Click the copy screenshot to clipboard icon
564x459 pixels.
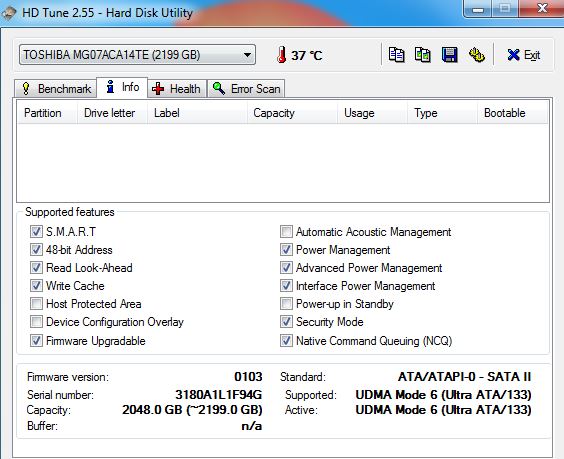click(423, 55)
